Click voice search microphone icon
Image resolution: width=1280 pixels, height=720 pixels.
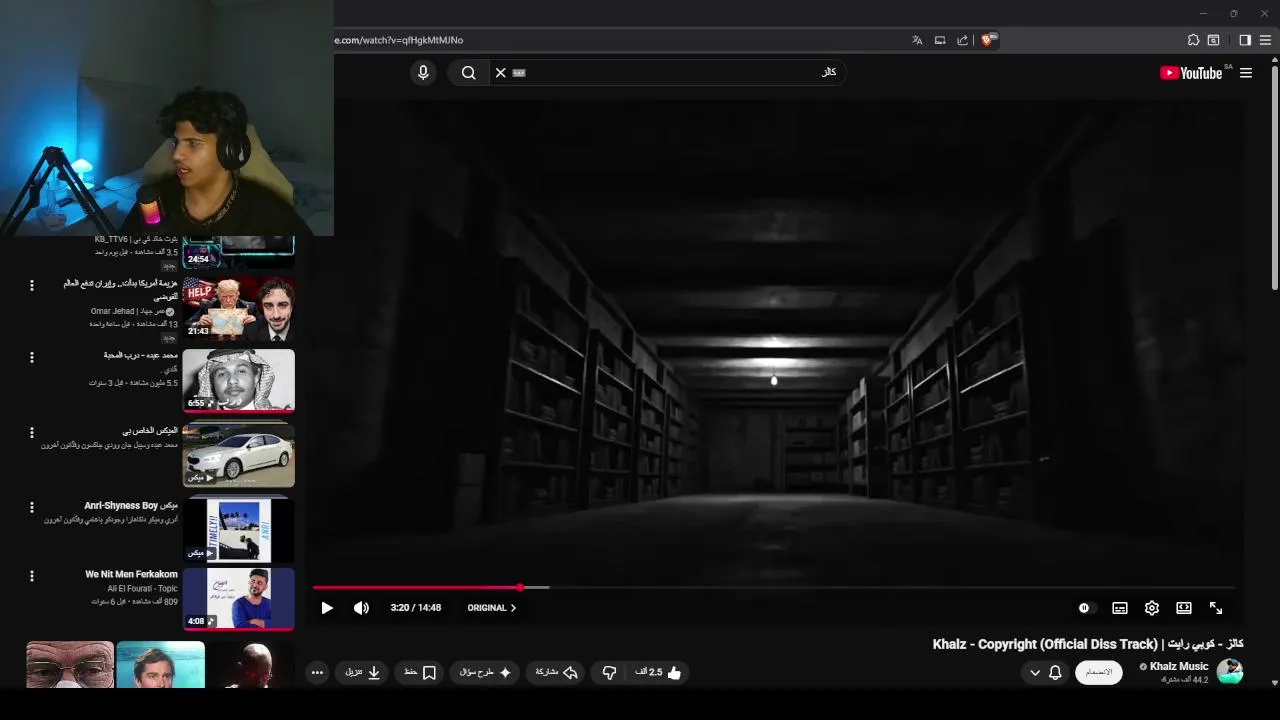pyautogui.click(x=423, y=72)
